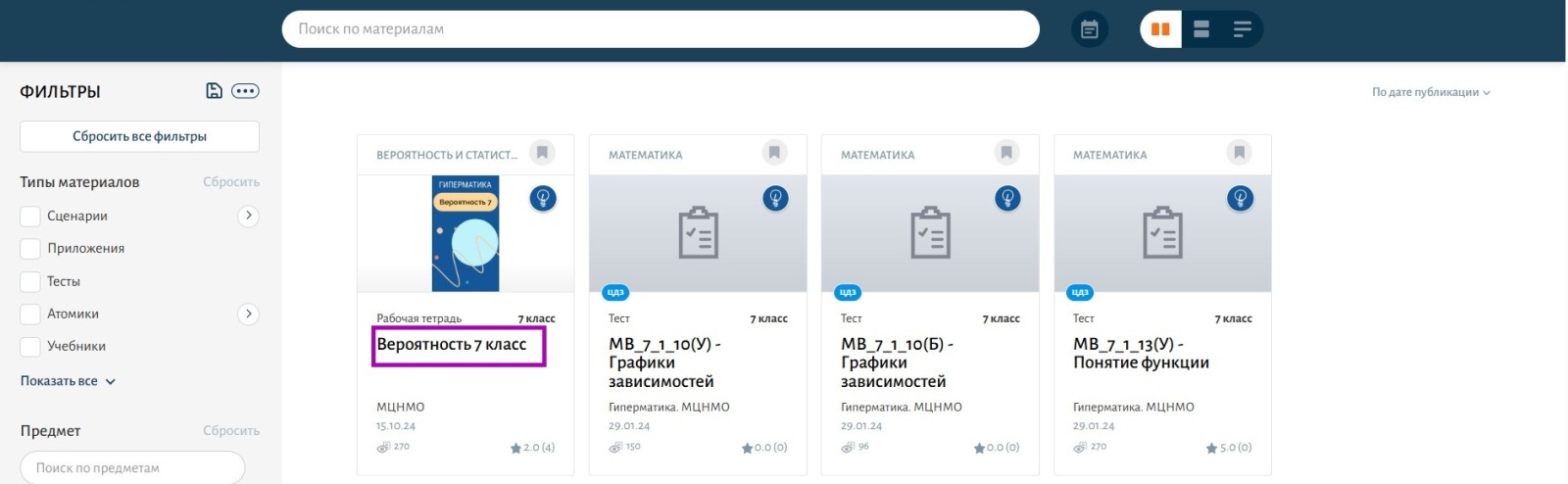Click star rating 5.0 on МВ_7_1_13(У) card
Viewport: 1568px width, 484px height.
click(1229, 448)
